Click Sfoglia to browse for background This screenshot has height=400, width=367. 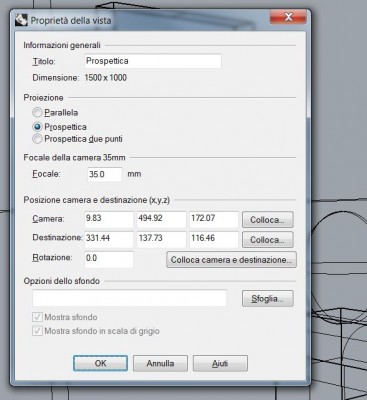[x=268, y=299]
